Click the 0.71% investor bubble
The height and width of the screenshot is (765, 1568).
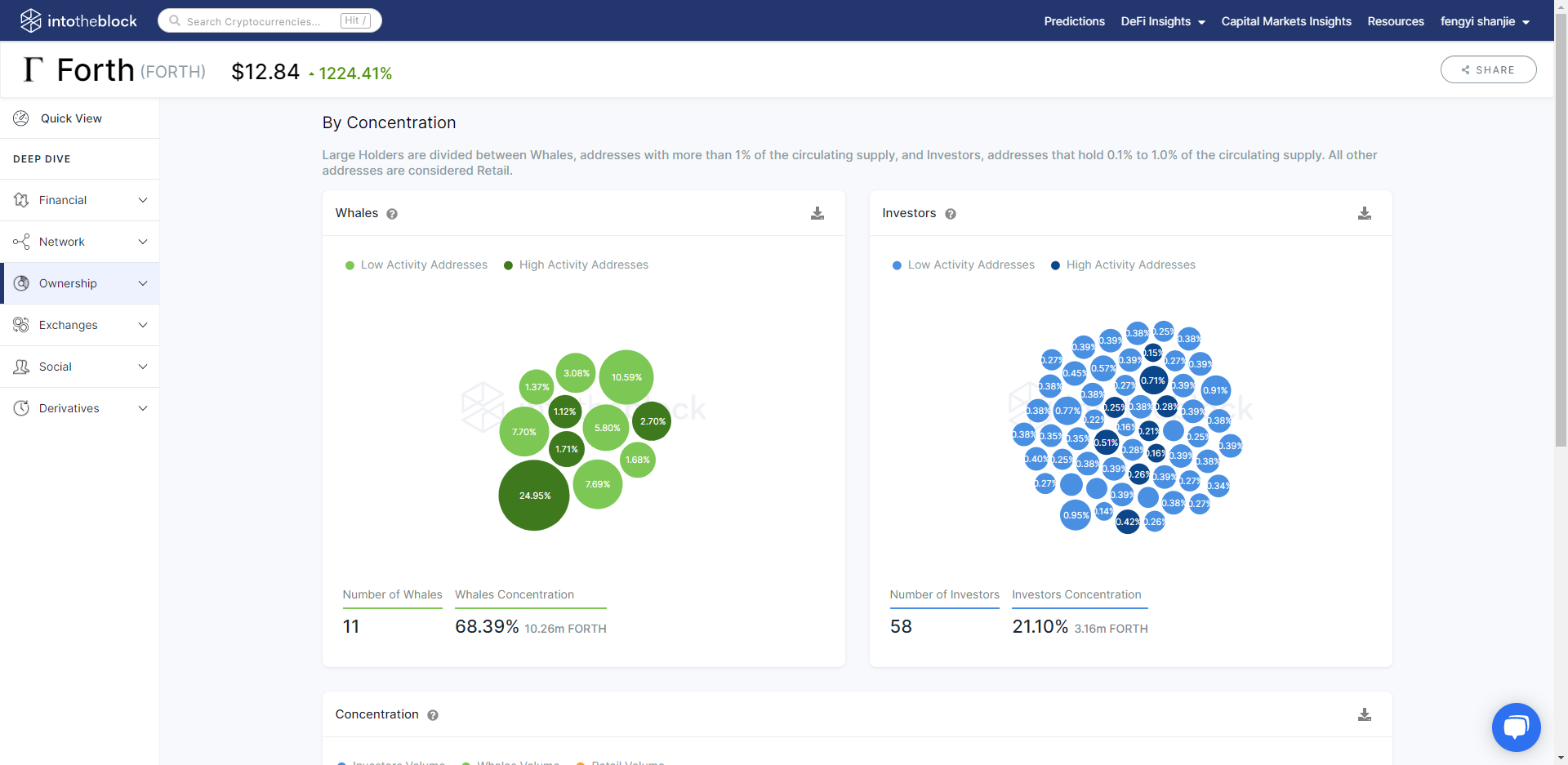pos(1153,380)
